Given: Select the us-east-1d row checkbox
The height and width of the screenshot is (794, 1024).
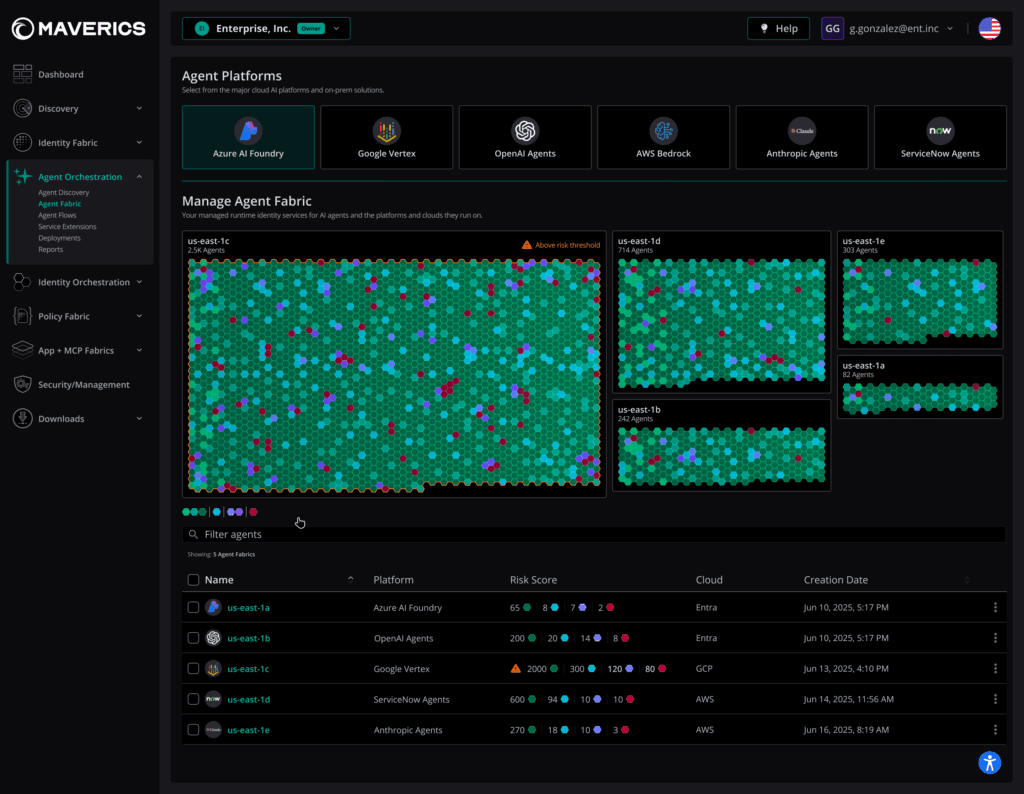Looking at the screenshot, I should tap(193, 699).
